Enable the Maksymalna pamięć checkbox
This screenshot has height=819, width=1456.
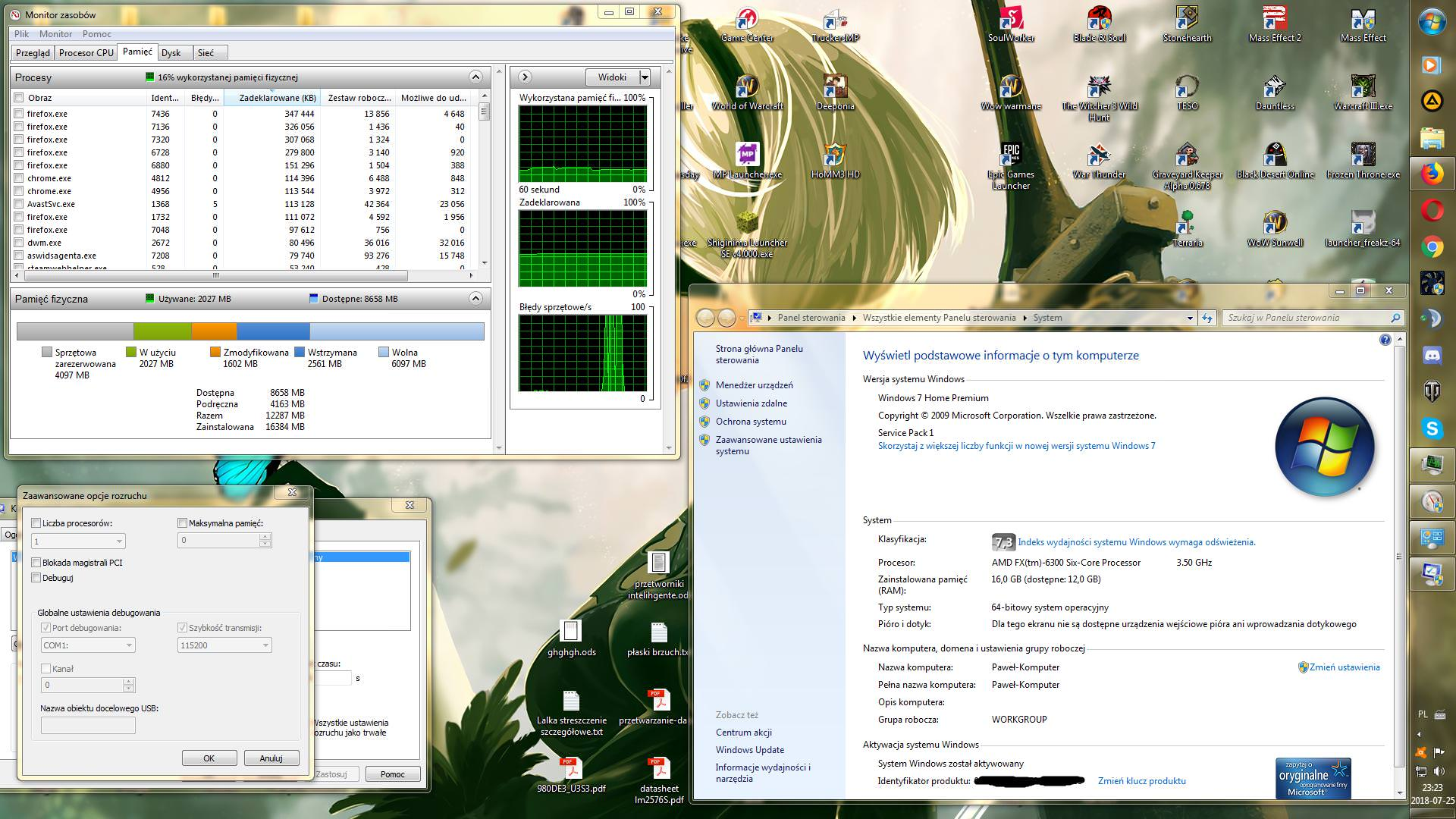(182, 523)
